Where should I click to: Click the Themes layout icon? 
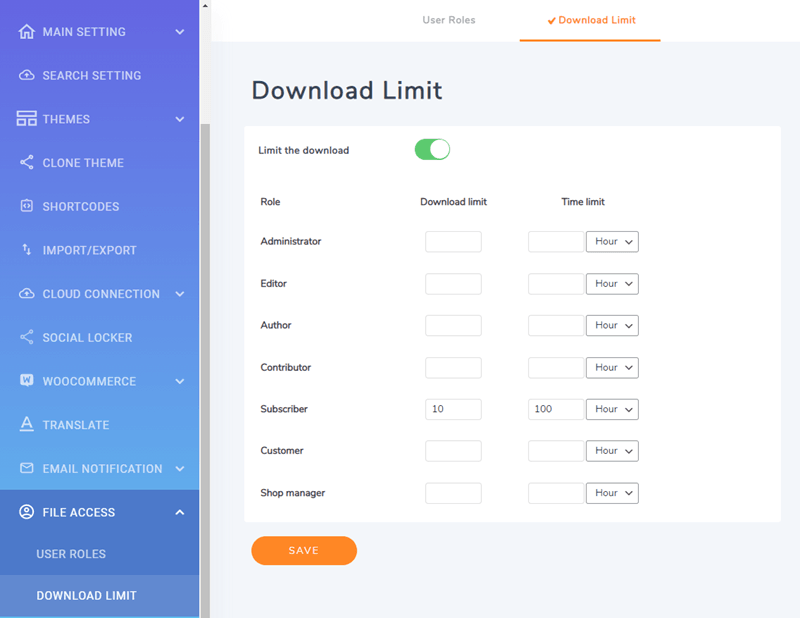(x=27, y=119)
